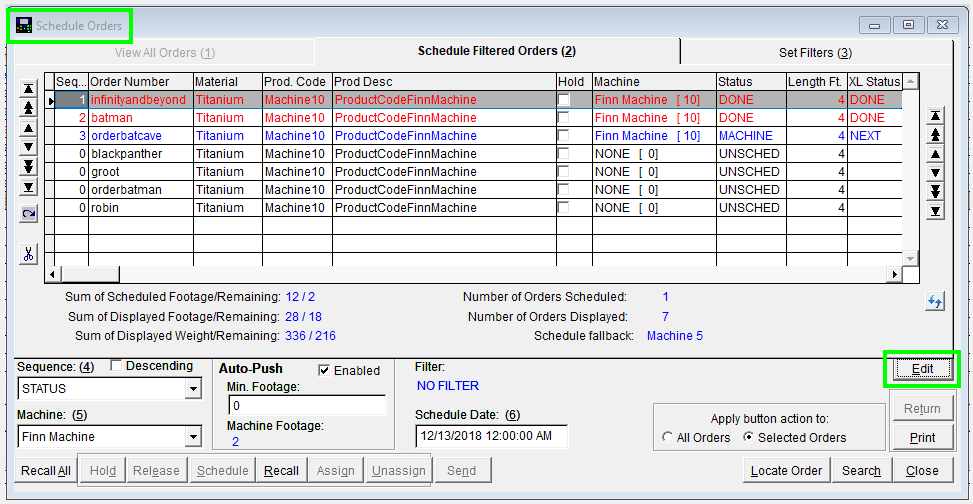This screenshot has width=973, height=504.
Task: Check the Descending sequence checkbox
Action: [x=115, y=366]
